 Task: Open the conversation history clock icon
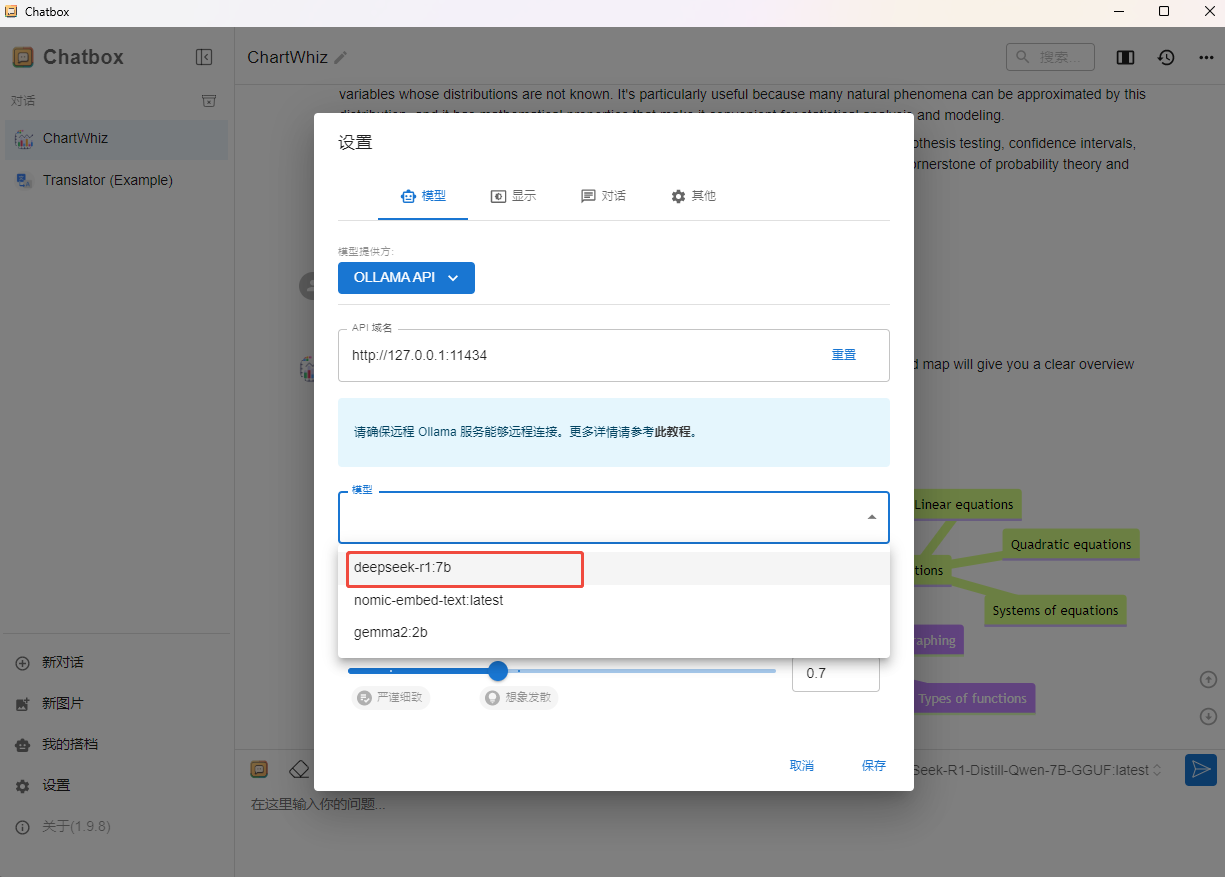click(1166, 58)
